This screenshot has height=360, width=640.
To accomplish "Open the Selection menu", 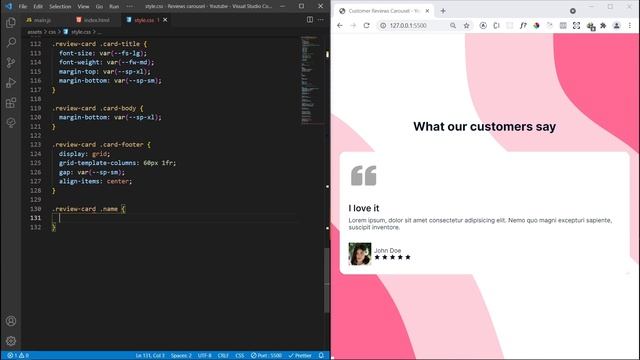I will tap(60, 7).
